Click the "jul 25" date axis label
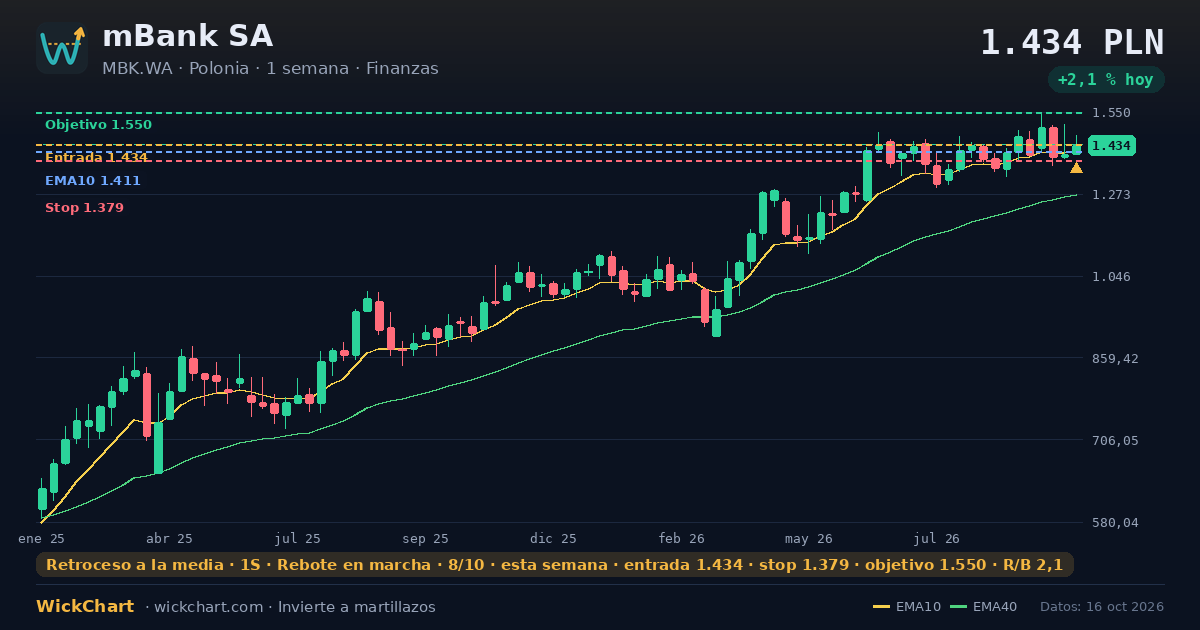 (298, 538)
